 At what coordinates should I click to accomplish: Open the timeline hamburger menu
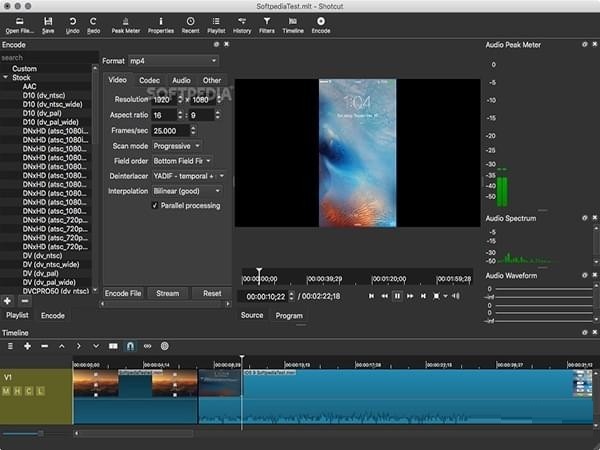(x=10, y=346)
